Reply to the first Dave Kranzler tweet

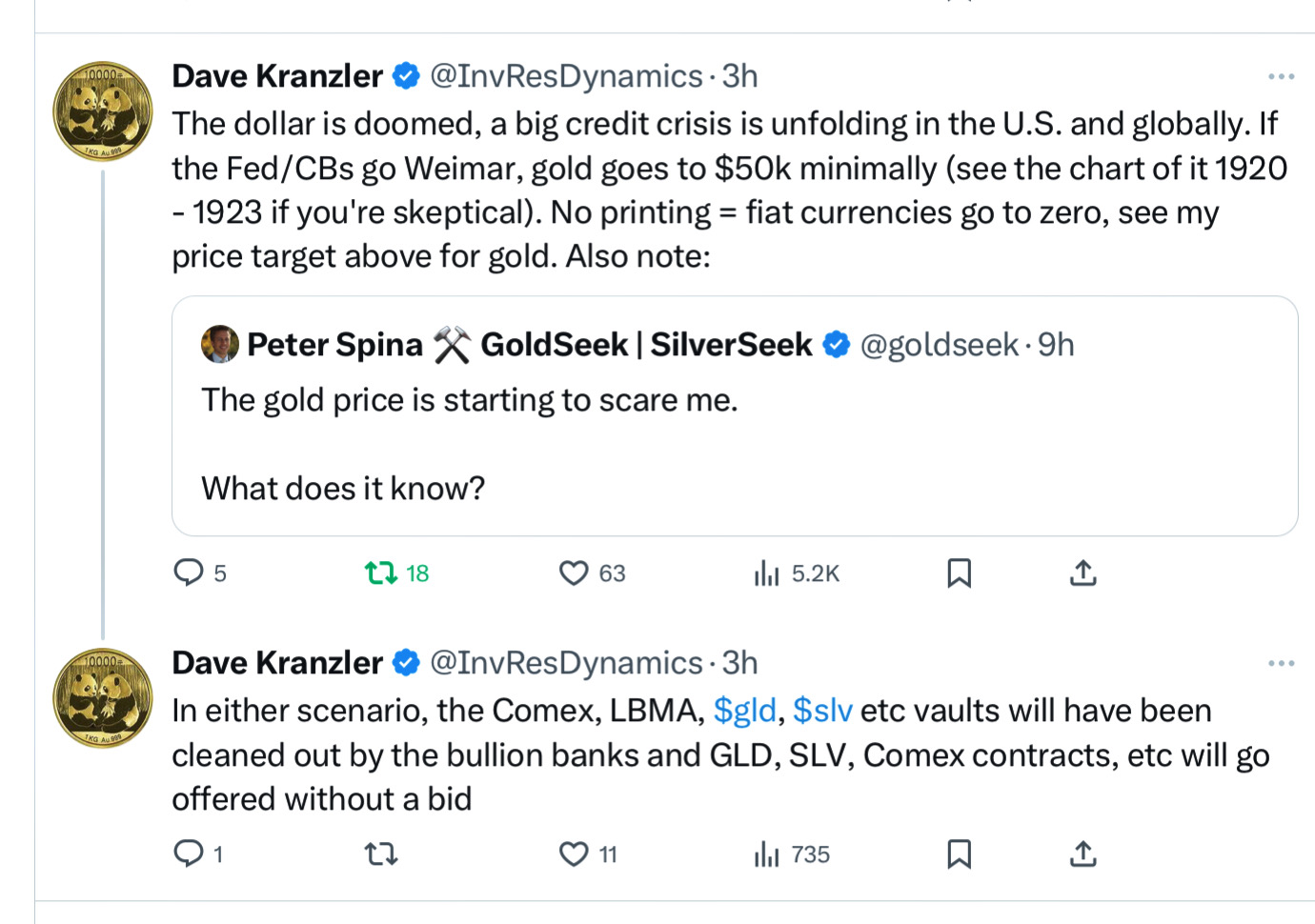pos(189,572)
